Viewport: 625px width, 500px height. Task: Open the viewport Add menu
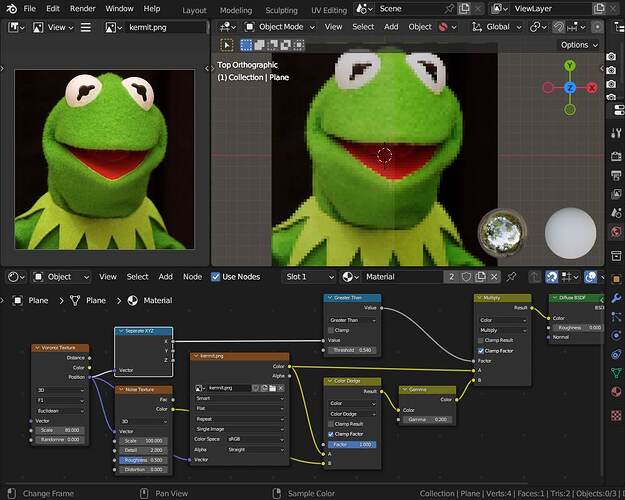click(391, 27)
